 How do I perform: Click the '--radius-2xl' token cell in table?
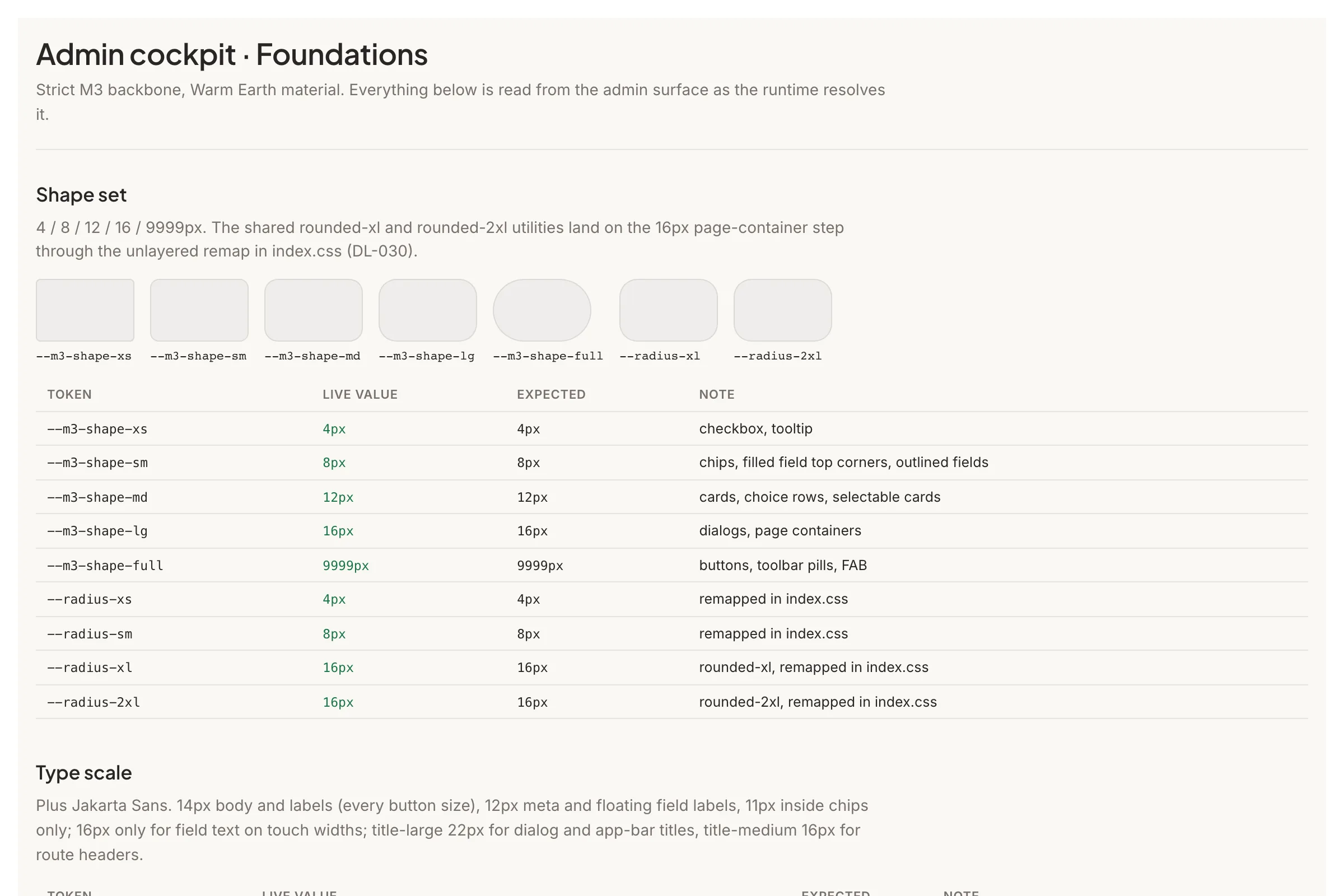point(94,702)
